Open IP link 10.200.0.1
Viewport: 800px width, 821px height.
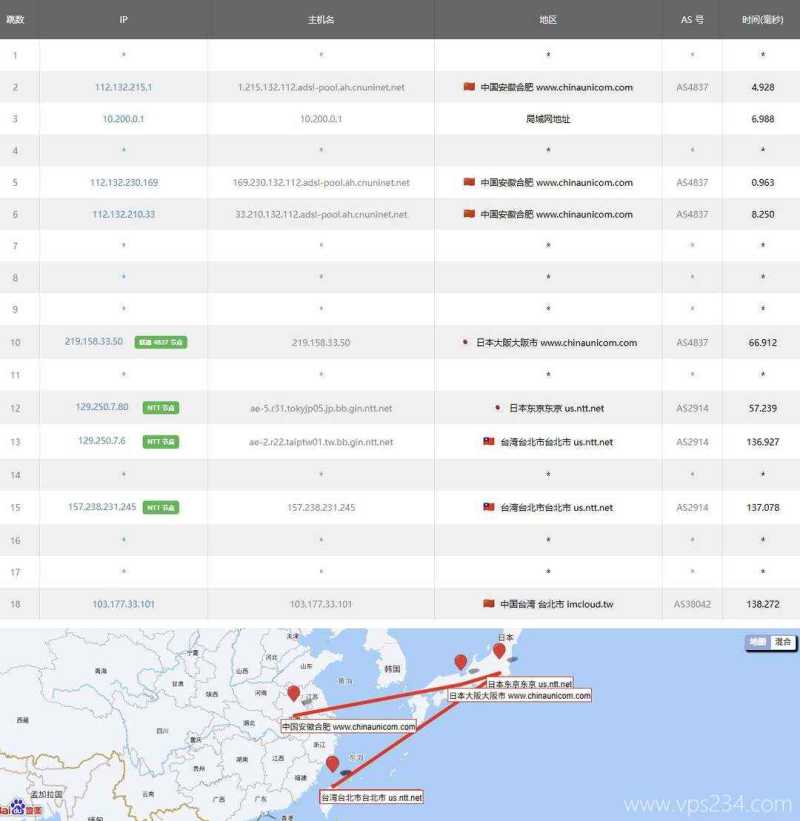(x=123, y=119)
